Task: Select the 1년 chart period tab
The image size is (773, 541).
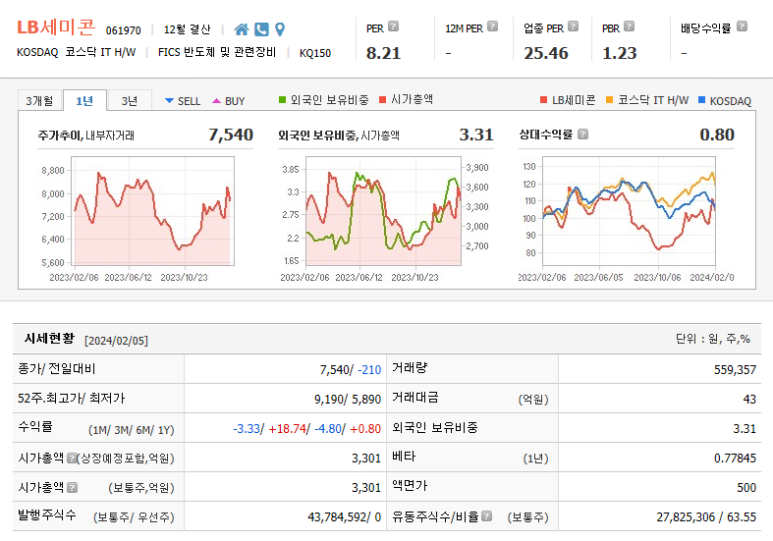Action: pyautogui.click(x=85, y=101)
